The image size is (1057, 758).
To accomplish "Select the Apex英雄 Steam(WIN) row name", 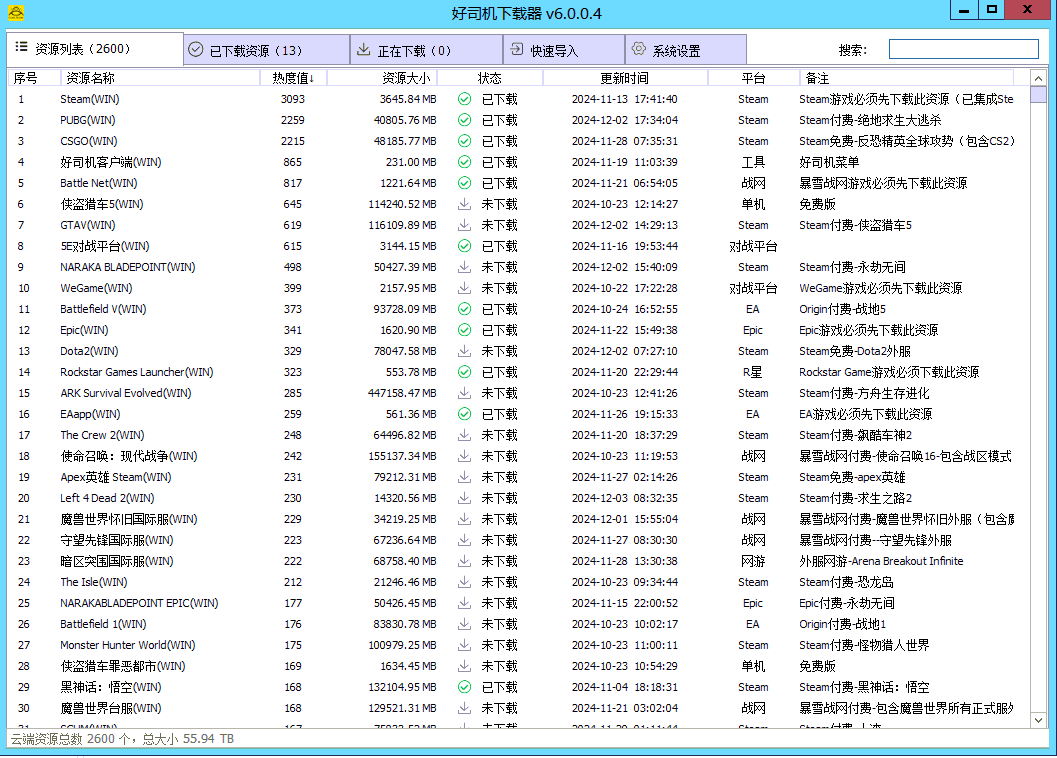I will coord(115,477).
